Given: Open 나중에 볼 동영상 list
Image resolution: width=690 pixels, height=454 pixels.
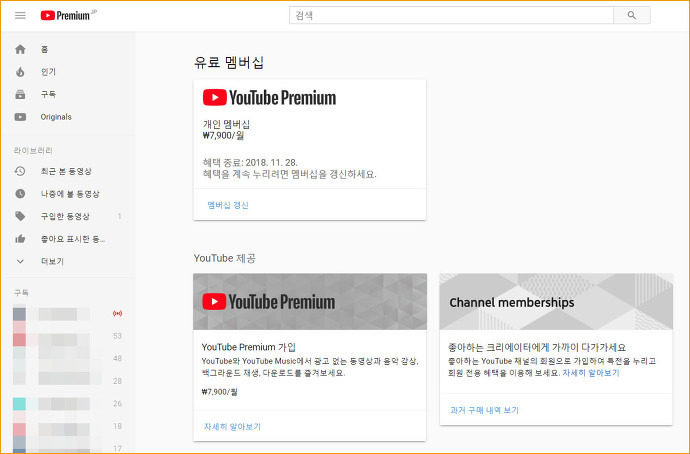Looking at the screenshot, I should tap(68, 194).
